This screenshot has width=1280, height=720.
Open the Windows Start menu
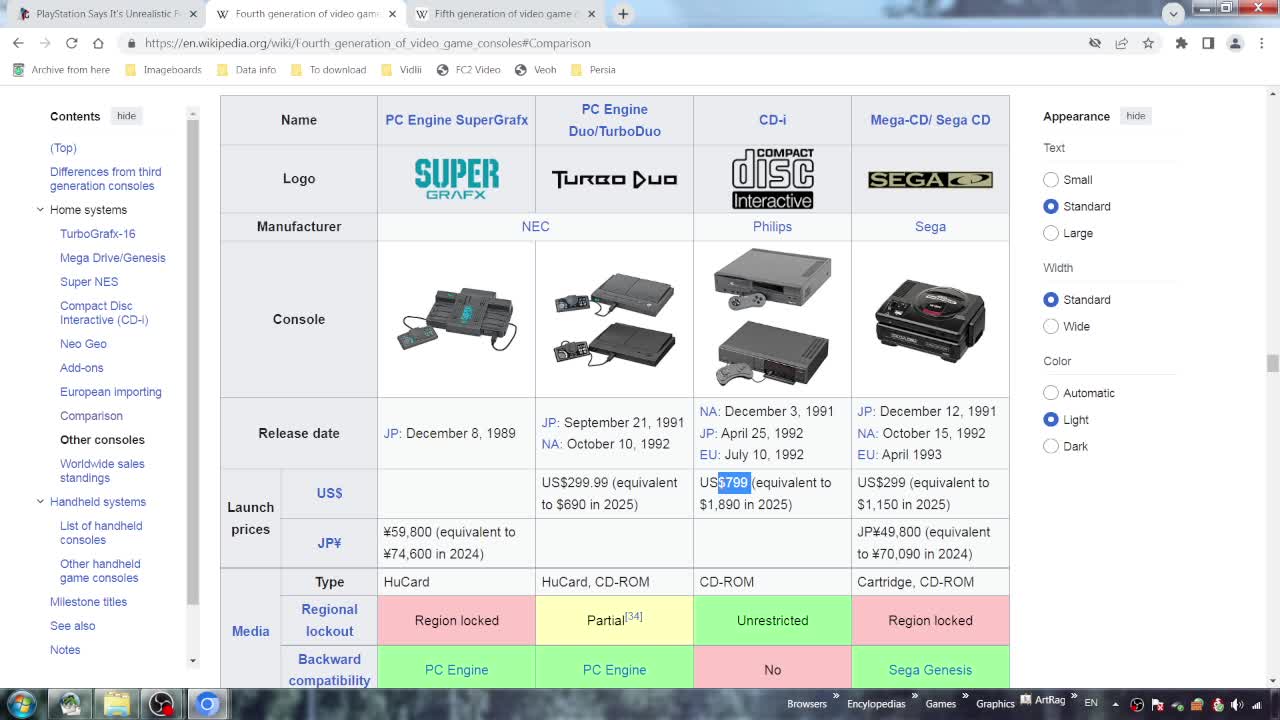pos(21,704)
